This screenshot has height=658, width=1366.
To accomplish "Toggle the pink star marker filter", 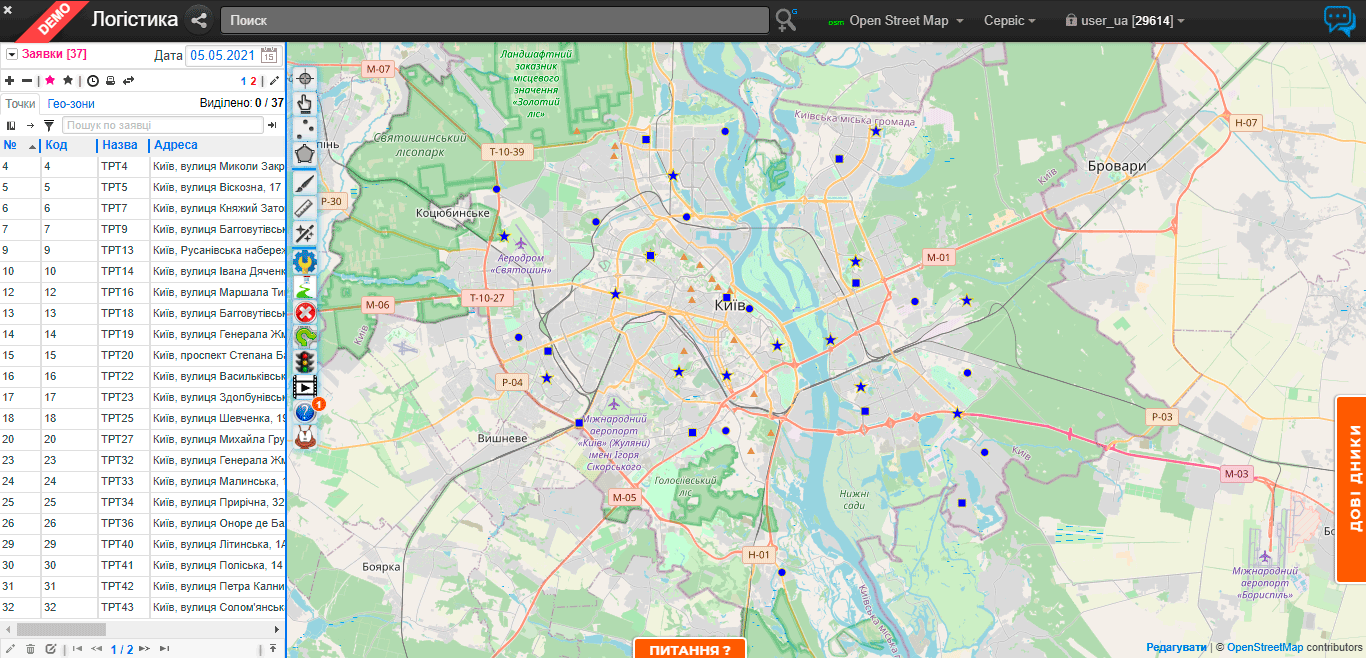I will click(x=49, y=80).
